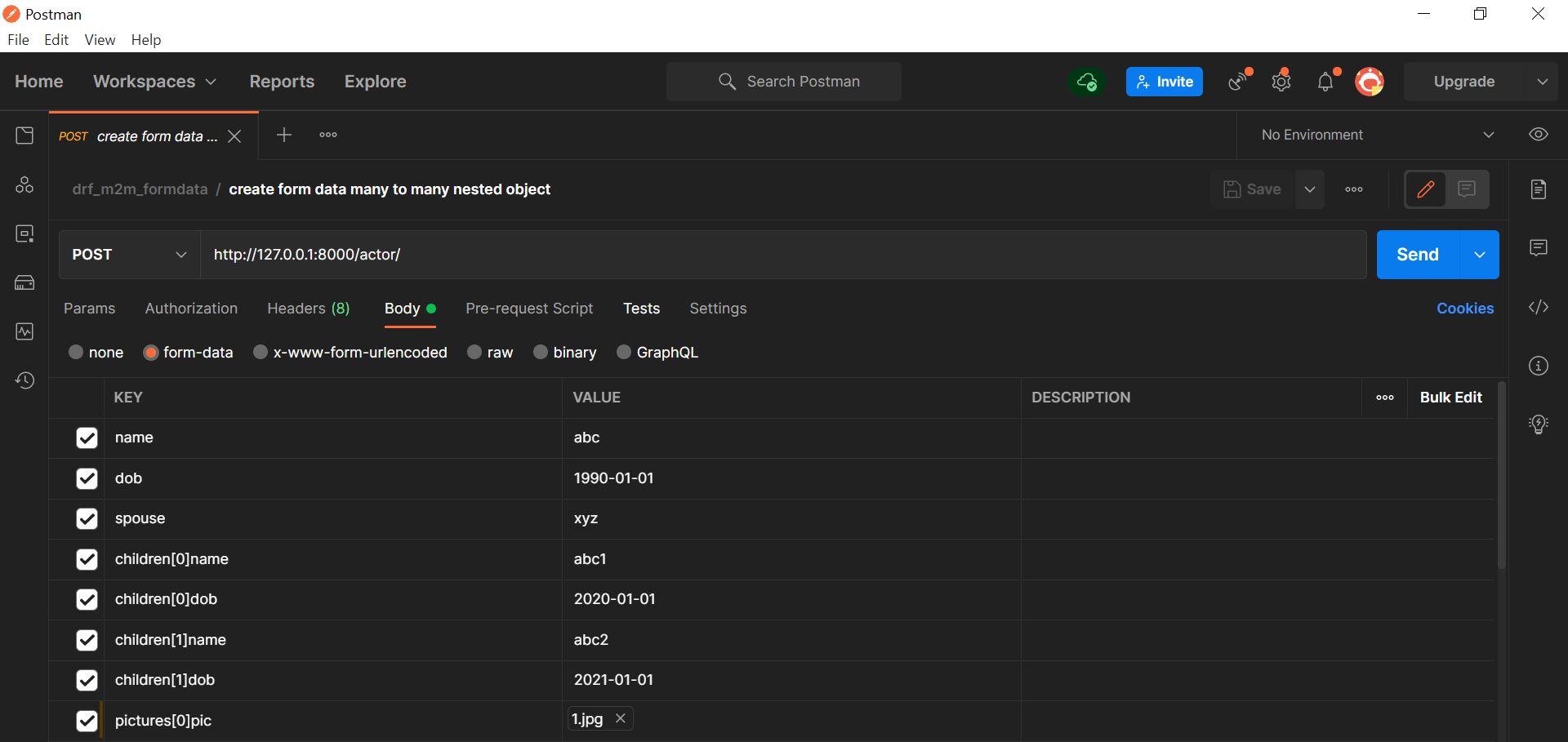Open the APIs sidebar icon
The width and height of the screenshot is (1568, 742).
(x=24, y=184)
